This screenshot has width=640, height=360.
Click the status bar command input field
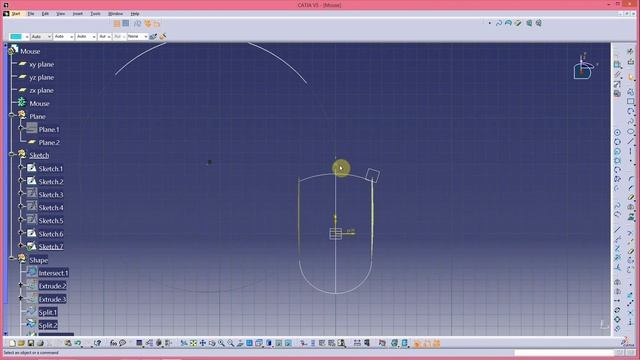564,353
